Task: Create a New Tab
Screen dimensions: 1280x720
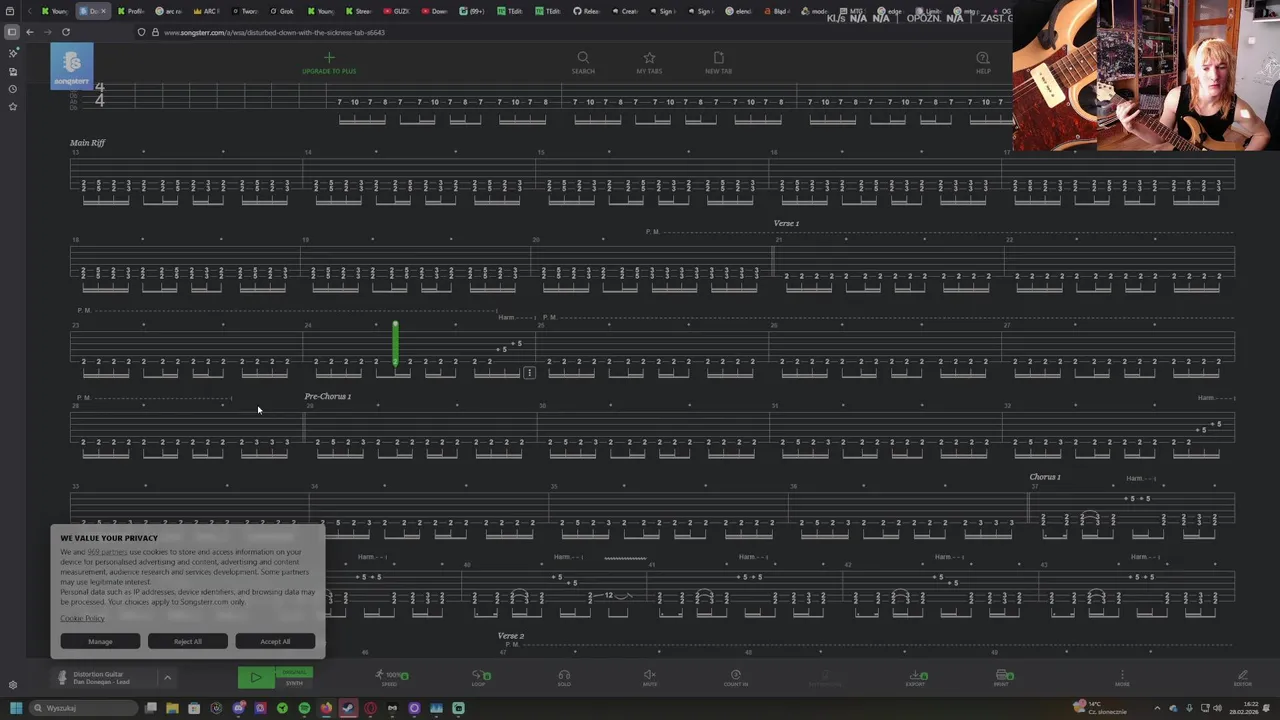Action: click(718, 63)
